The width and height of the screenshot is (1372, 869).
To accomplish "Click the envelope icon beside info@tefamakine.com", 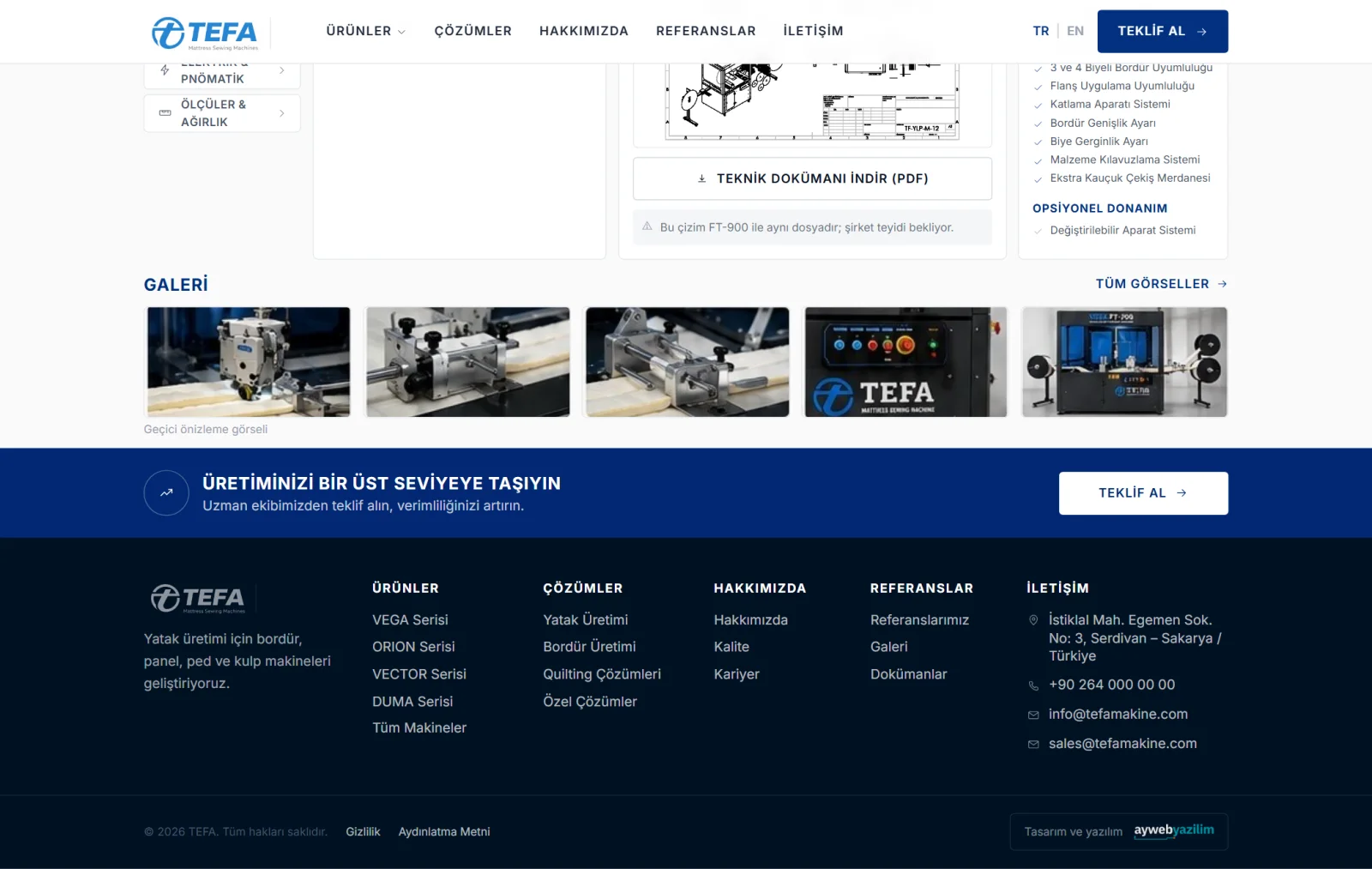I will 1033,715.
